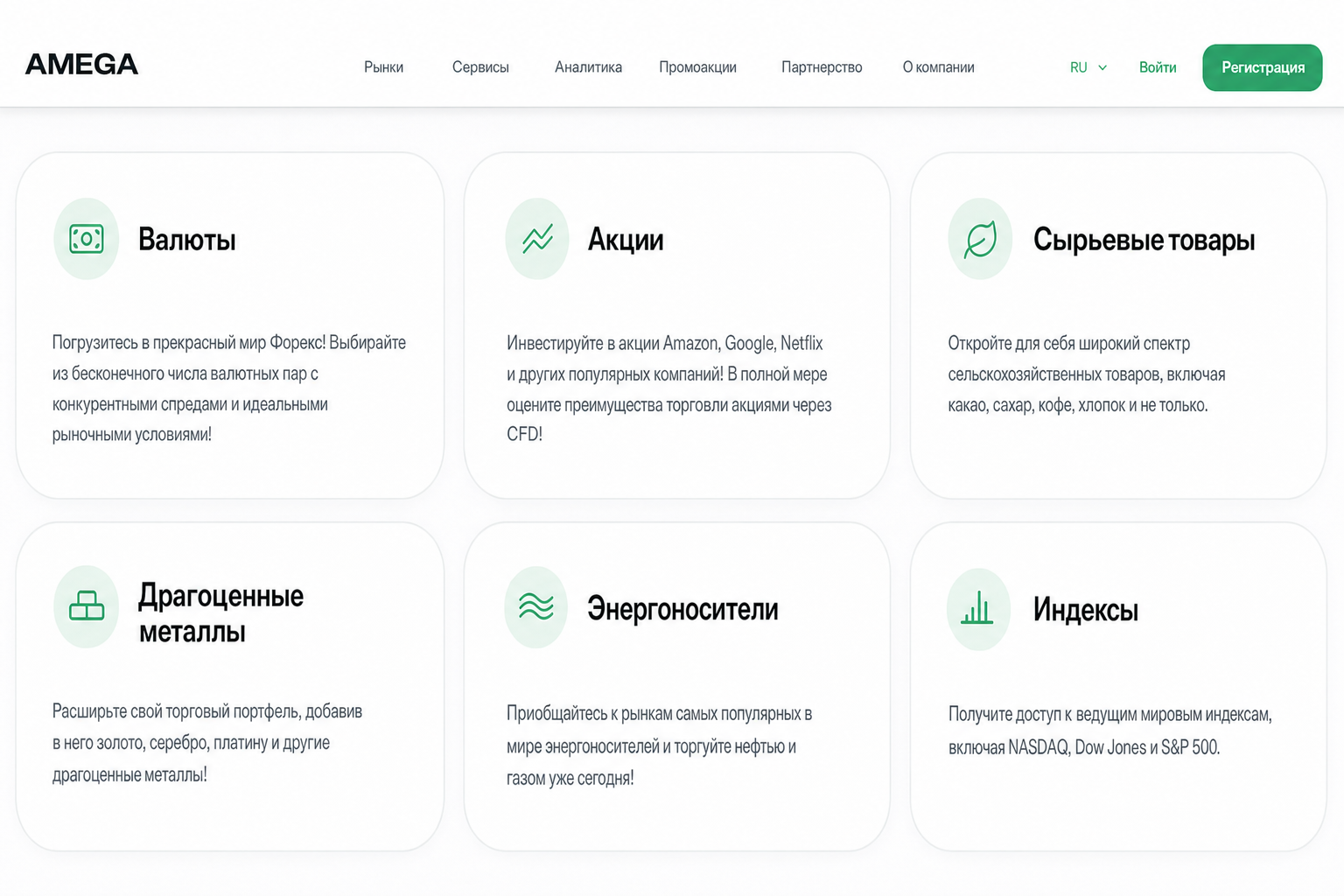Open the Рынки menu
The width and height of the screenshot is (1344, 896).
tap(383, 67)
